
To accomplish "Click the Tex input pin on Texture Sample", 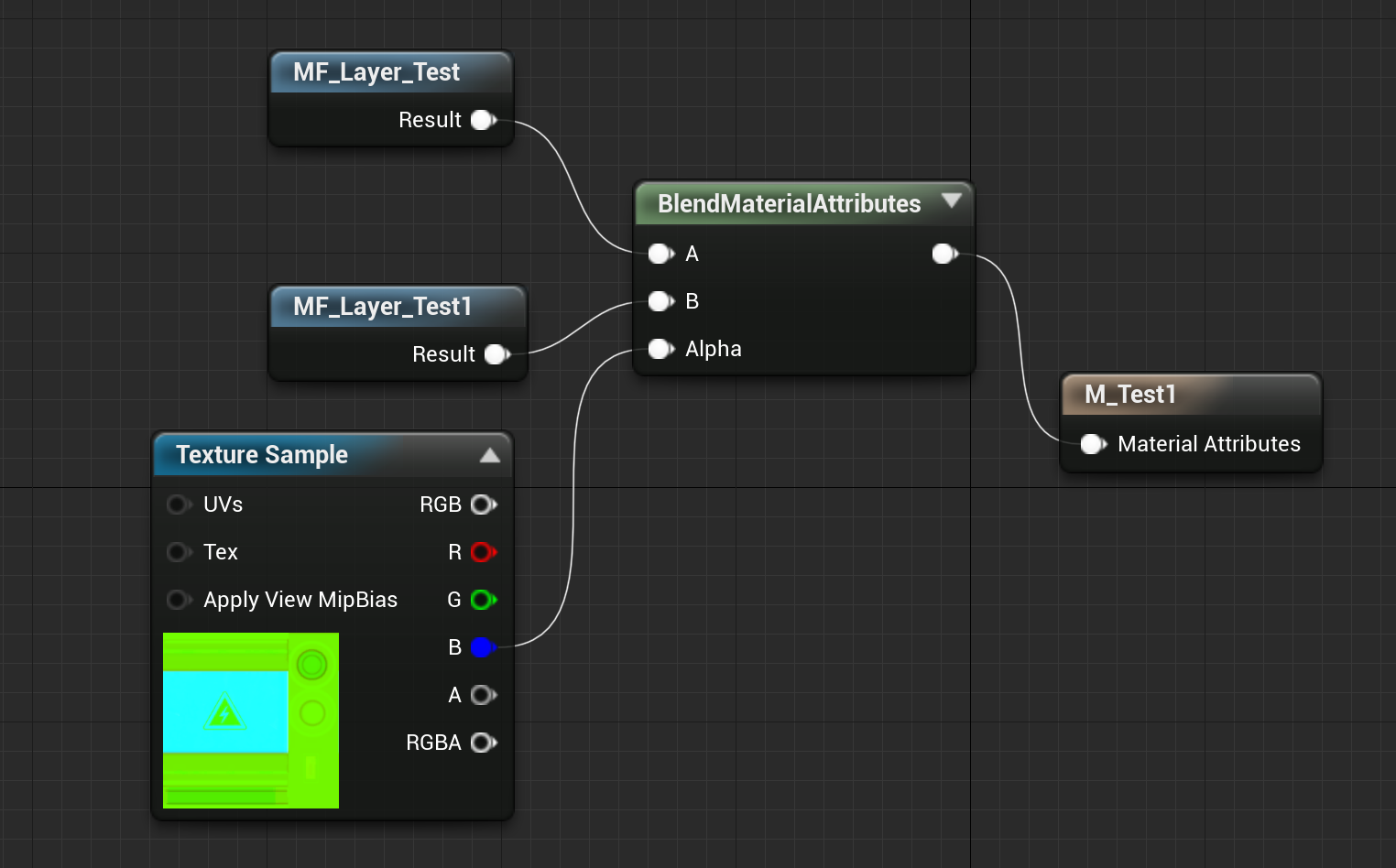I will 180,552.
